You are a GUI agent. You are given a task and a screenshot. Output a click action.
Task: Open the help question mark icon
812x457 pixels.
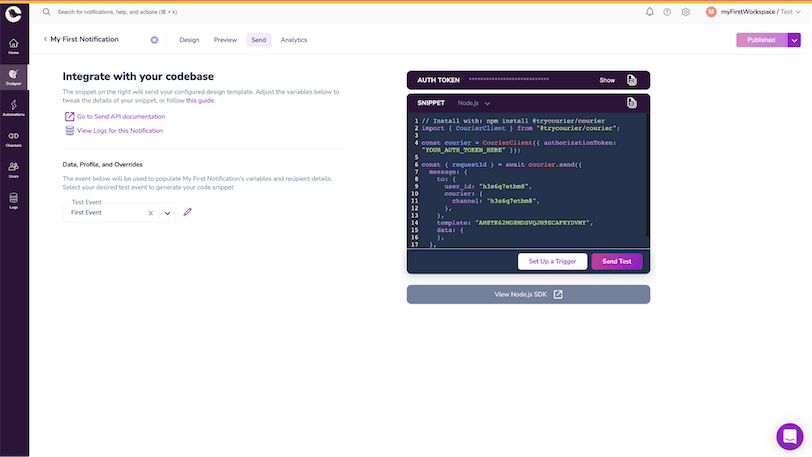coord(667,12)
